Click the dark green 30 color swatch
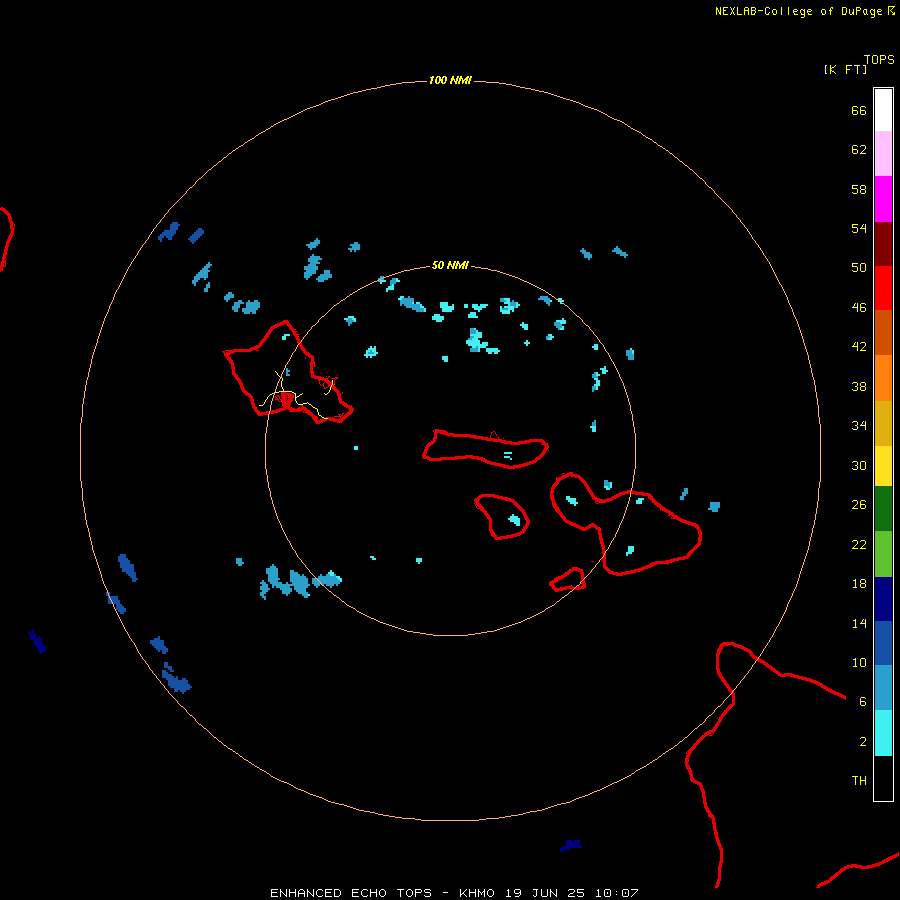Screen dimensions: 900x900 click(883, 509)
